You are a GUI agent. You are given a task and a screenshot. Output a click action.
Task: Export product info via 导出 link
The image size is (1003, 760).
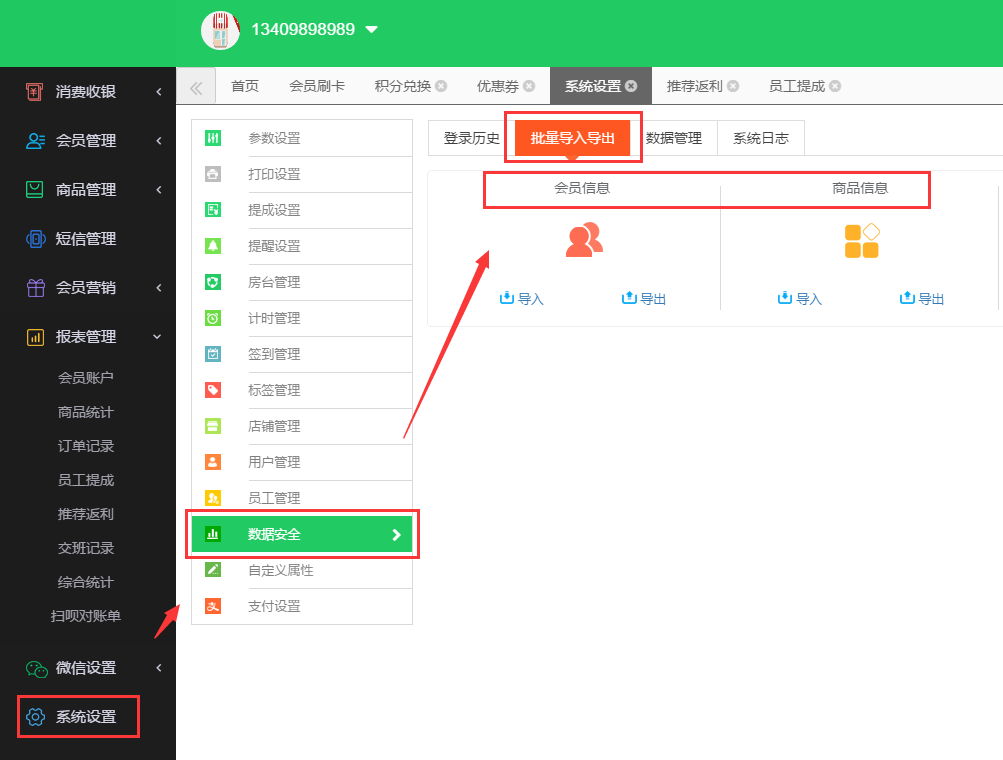(922, 298)
